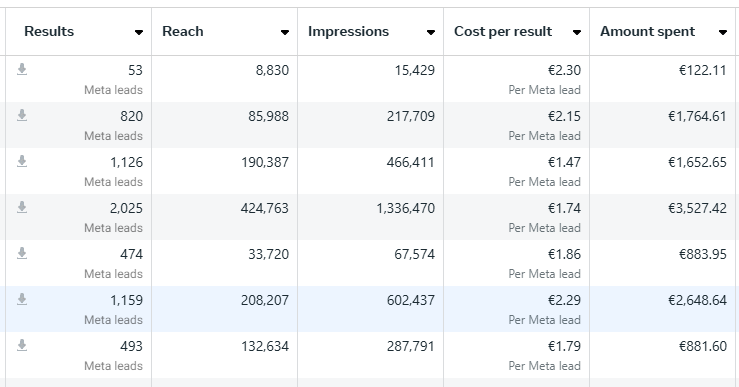Sort by the Cost per result header

point(503,32)
